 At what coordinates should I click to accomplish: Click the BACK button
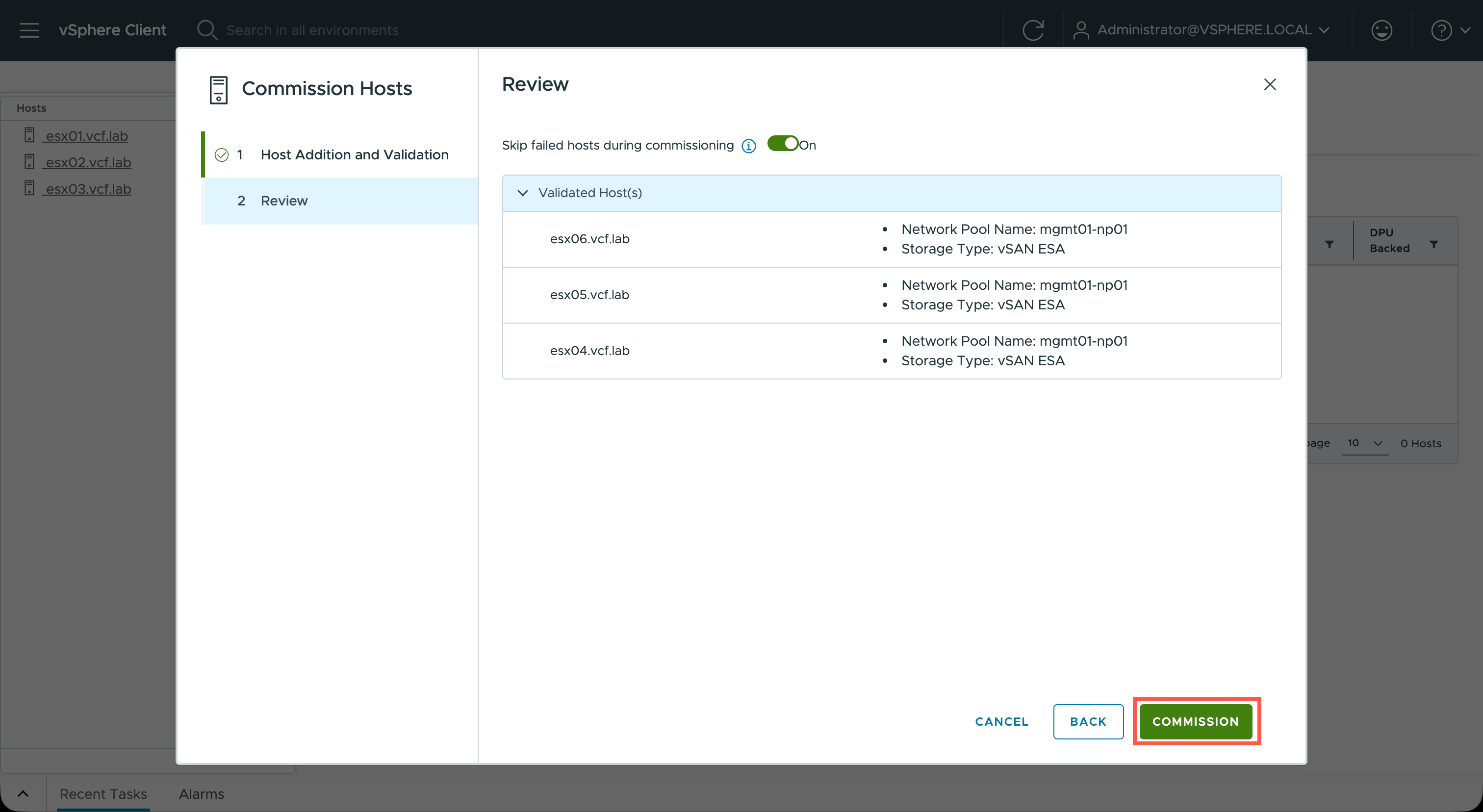point(1088,722)
